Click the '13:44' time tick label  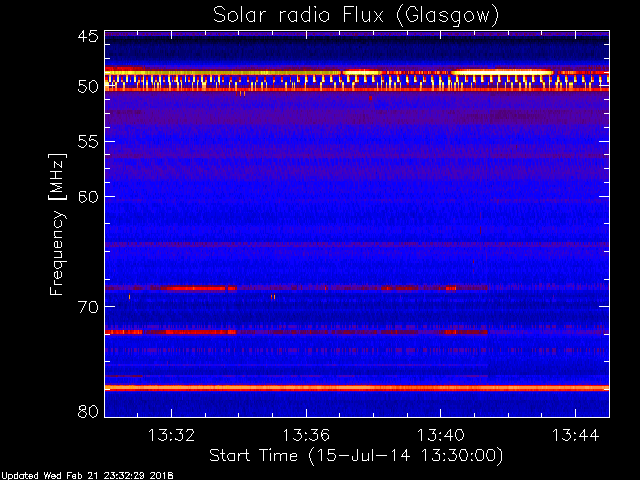[x=576, y=435]
